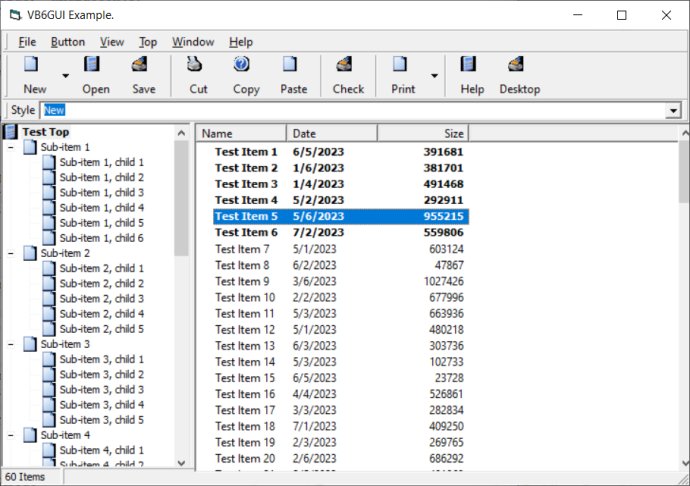This screenshot has height=486, width=690.
Task: Click the Sub-item 1 document icon
Action: (30, 147)
